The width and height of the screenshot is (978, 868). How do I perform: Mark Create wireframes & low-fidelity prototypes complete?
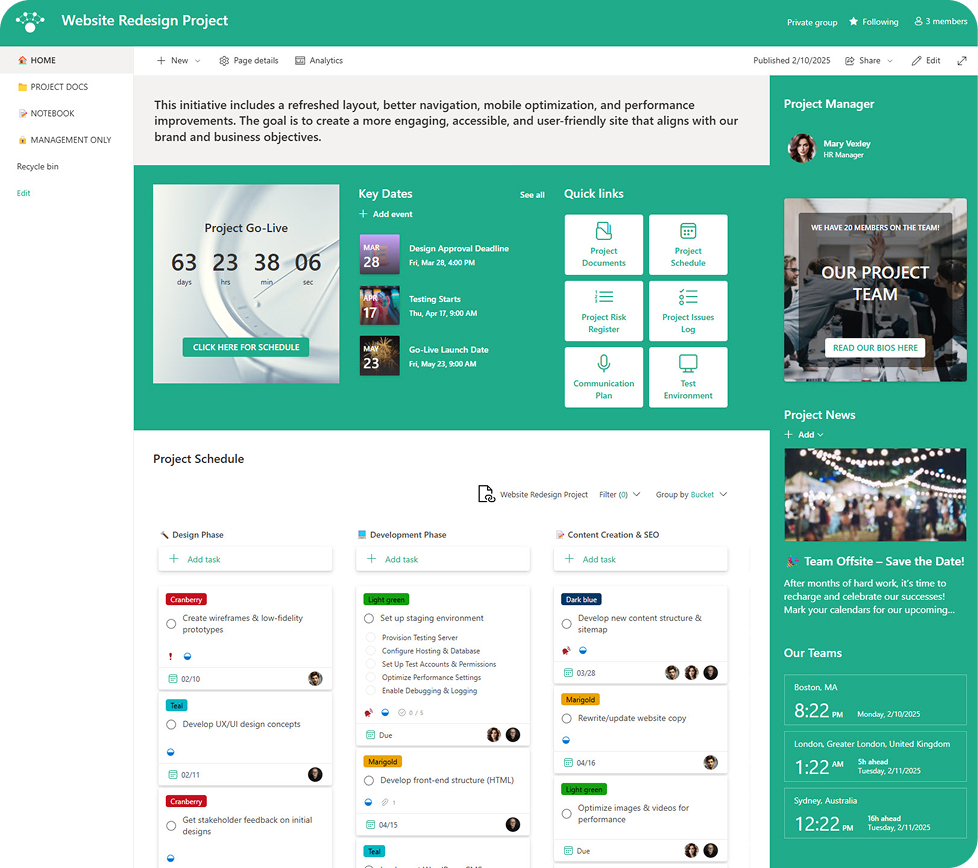click(x=171, y=624)
